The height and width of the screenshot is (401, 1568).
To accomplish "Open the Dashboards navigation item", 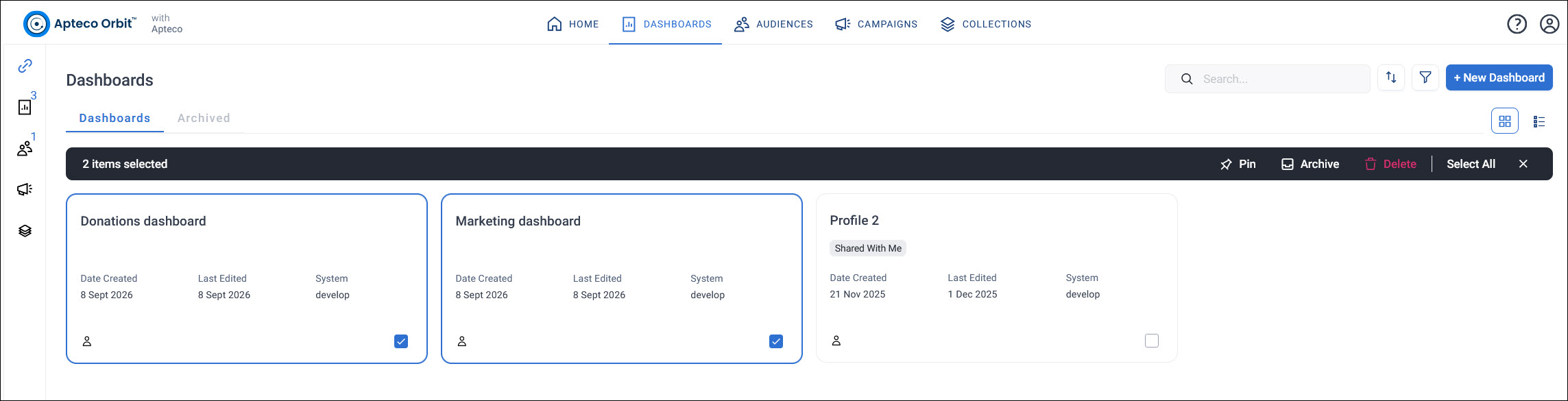I will [666, 24].
